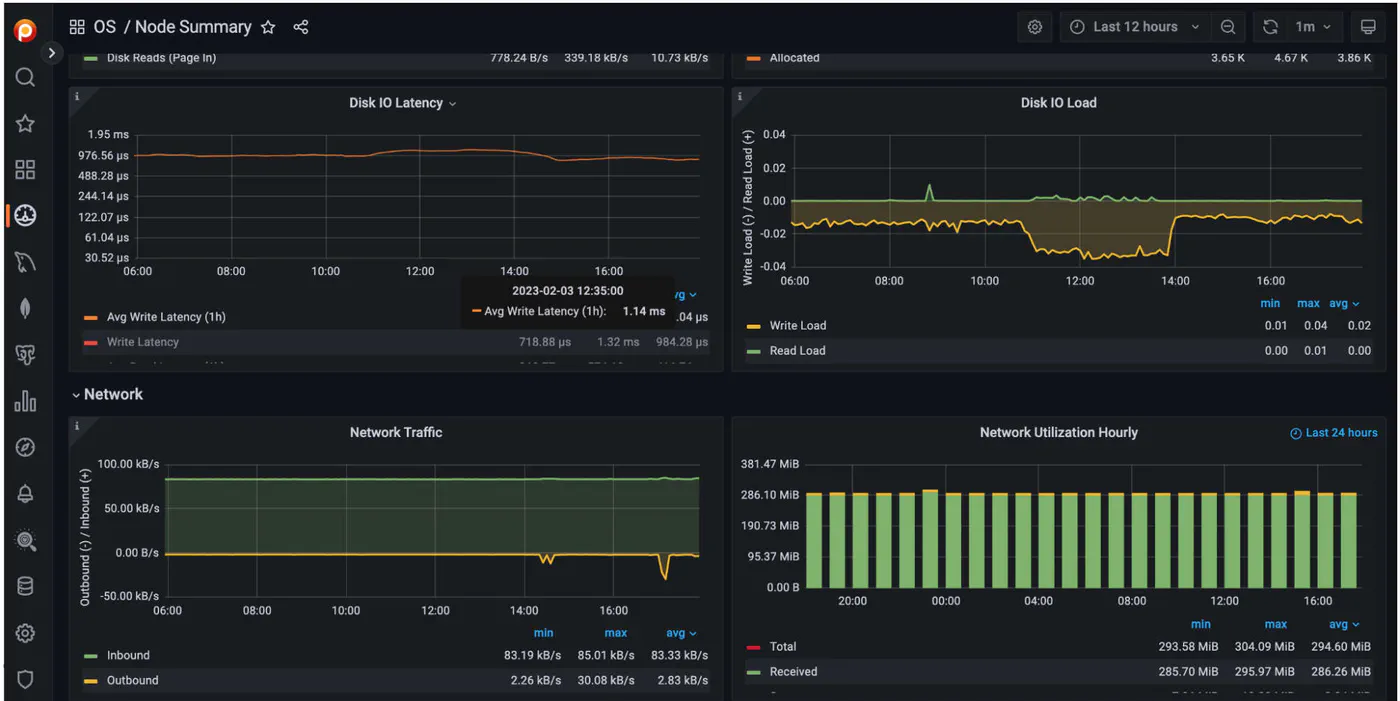Open the Last 12 hours time picker
The width and height of the screenshot is (1400, 701).
coord(1135,27)
